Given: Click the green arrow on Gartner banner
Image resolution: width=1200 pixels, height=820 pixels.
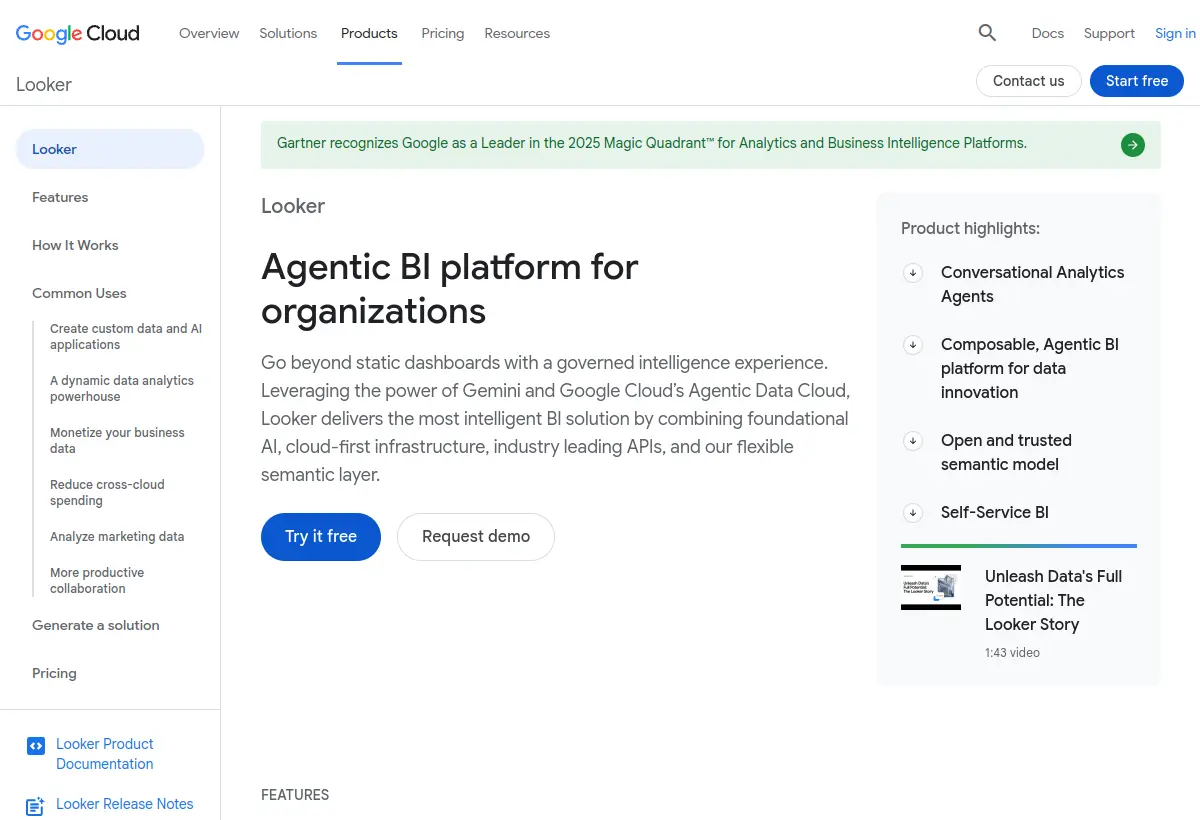Looking at the screenshot, I should tap(1132, 145).
